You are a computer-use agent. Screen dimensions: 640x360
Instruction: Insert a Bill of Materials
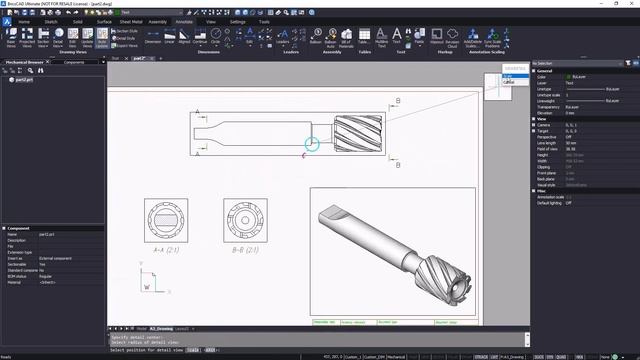(346, 37)
